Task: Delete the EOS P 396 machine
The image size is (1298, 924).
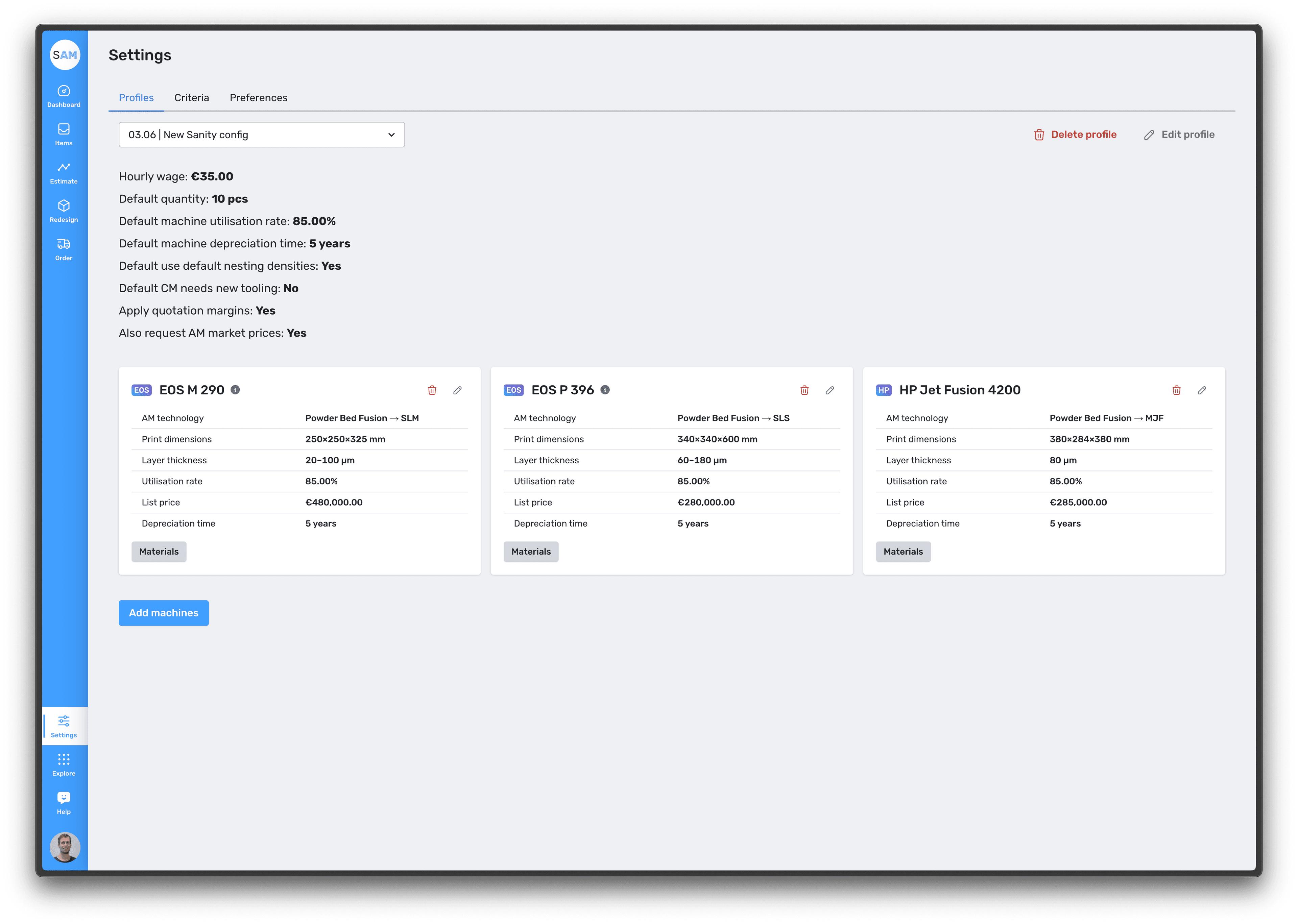Action: click(804, 390)
